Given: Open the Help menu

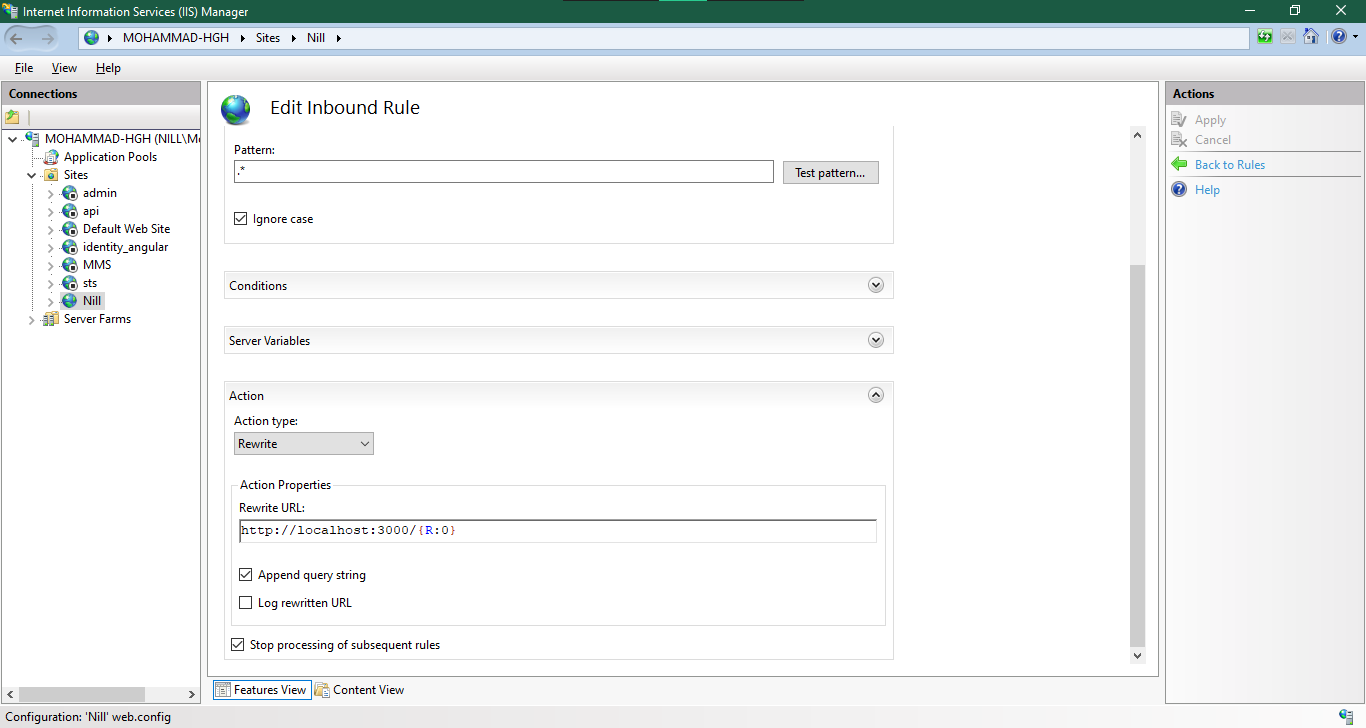Looking at the screenshot, I should click(108, 68).
